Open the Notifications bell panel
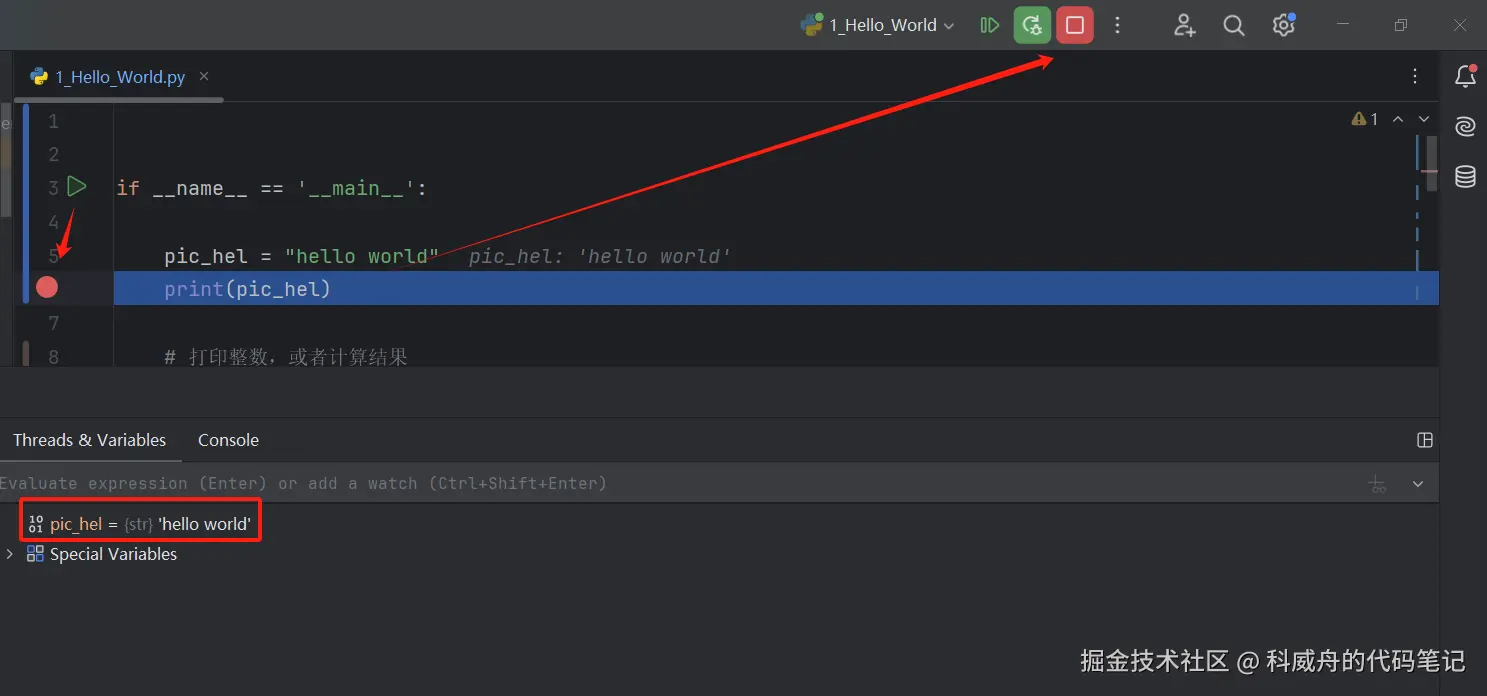This screenshot has width=1487, height=696. click(x=1465, y=76)
